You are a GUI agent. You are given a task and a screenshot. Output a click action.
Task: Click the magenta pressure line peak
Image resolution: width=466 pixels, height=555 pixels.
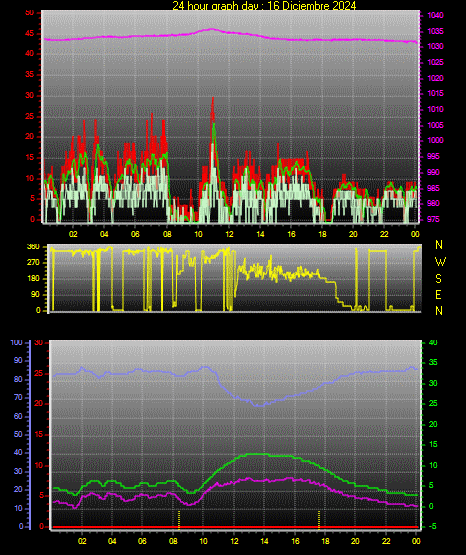(x=212, y=29)
